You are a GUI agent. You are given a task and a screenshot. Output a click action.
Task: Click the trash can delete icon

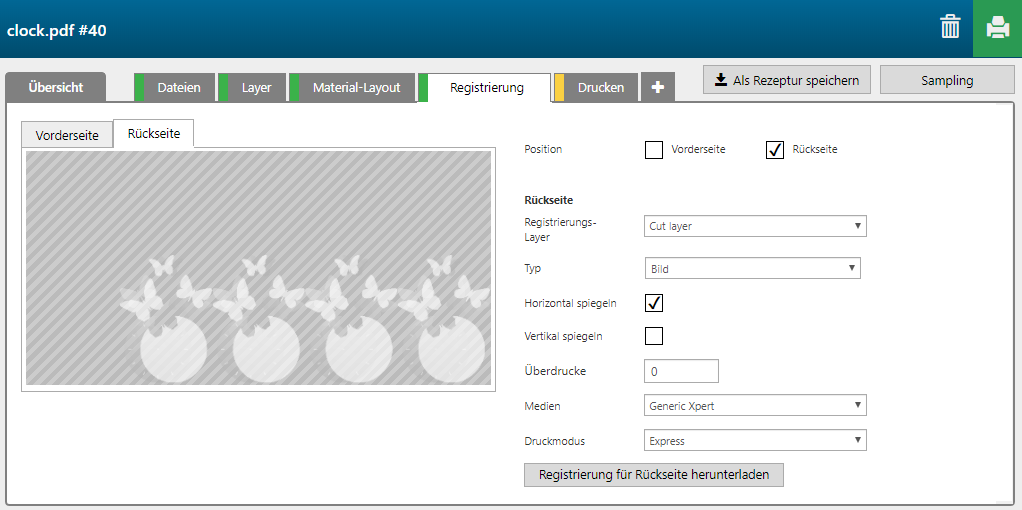950,28
